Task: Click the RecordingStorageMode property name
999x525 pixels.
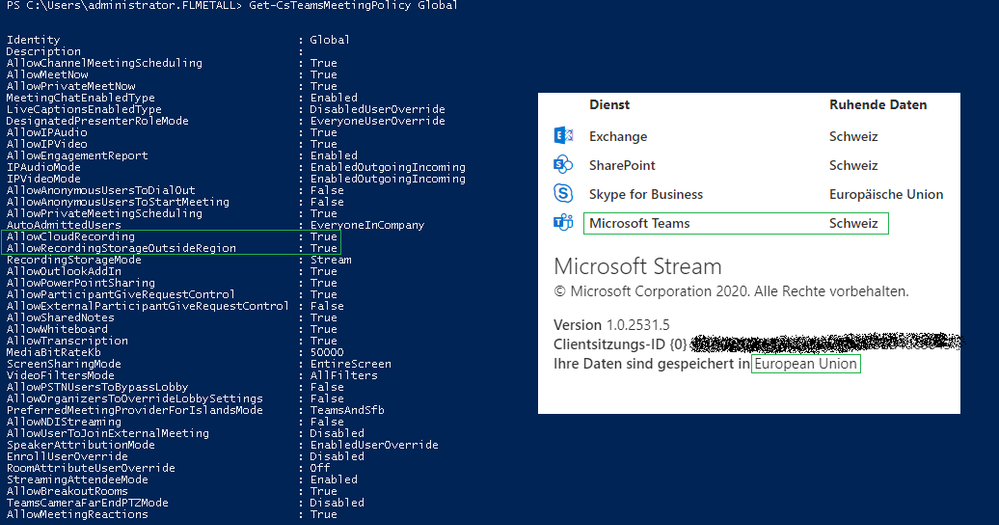Action: 74,259
